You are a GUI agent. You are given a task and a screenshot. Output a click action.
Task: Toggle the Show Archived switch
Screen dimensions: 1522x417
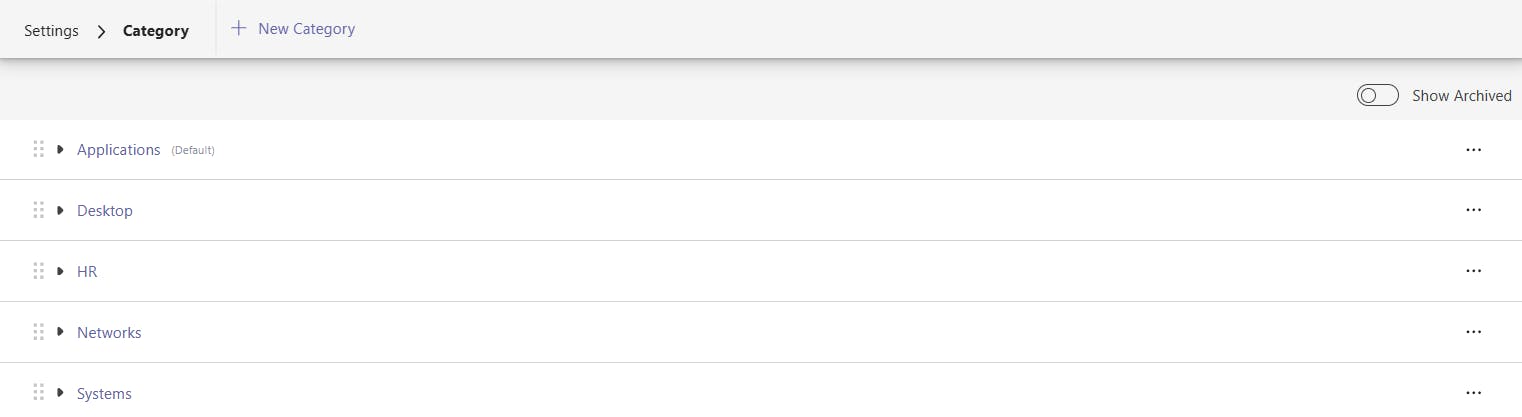(x=1377, y=96)
